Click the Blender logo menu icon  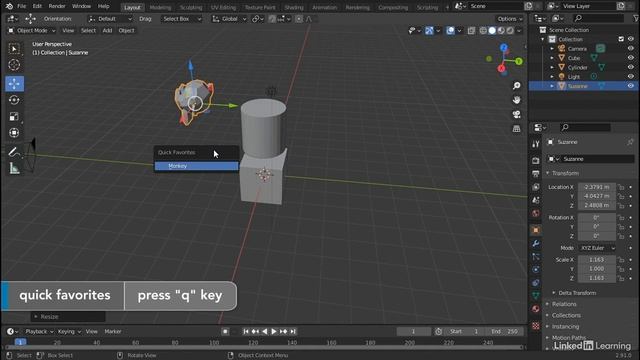tap(9, 6)
